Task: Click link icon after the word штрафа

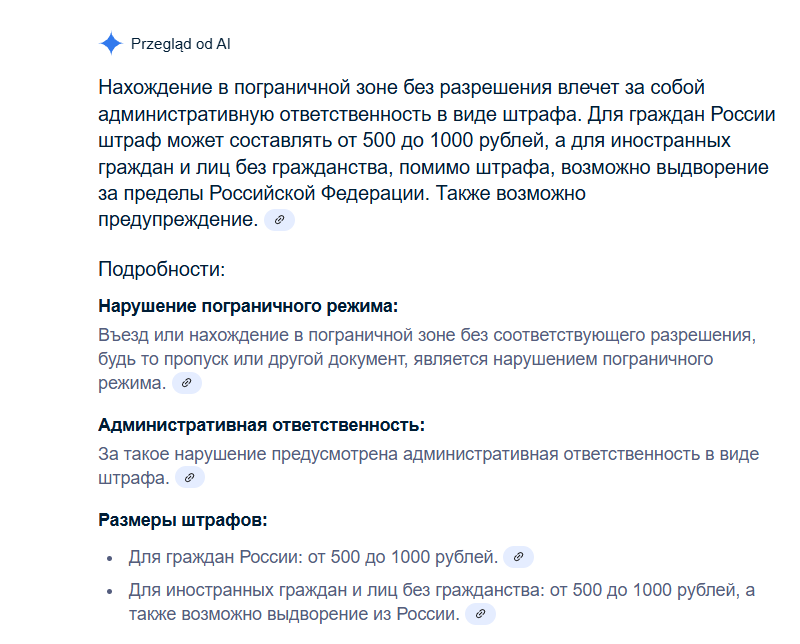Action: pos(190,478)
